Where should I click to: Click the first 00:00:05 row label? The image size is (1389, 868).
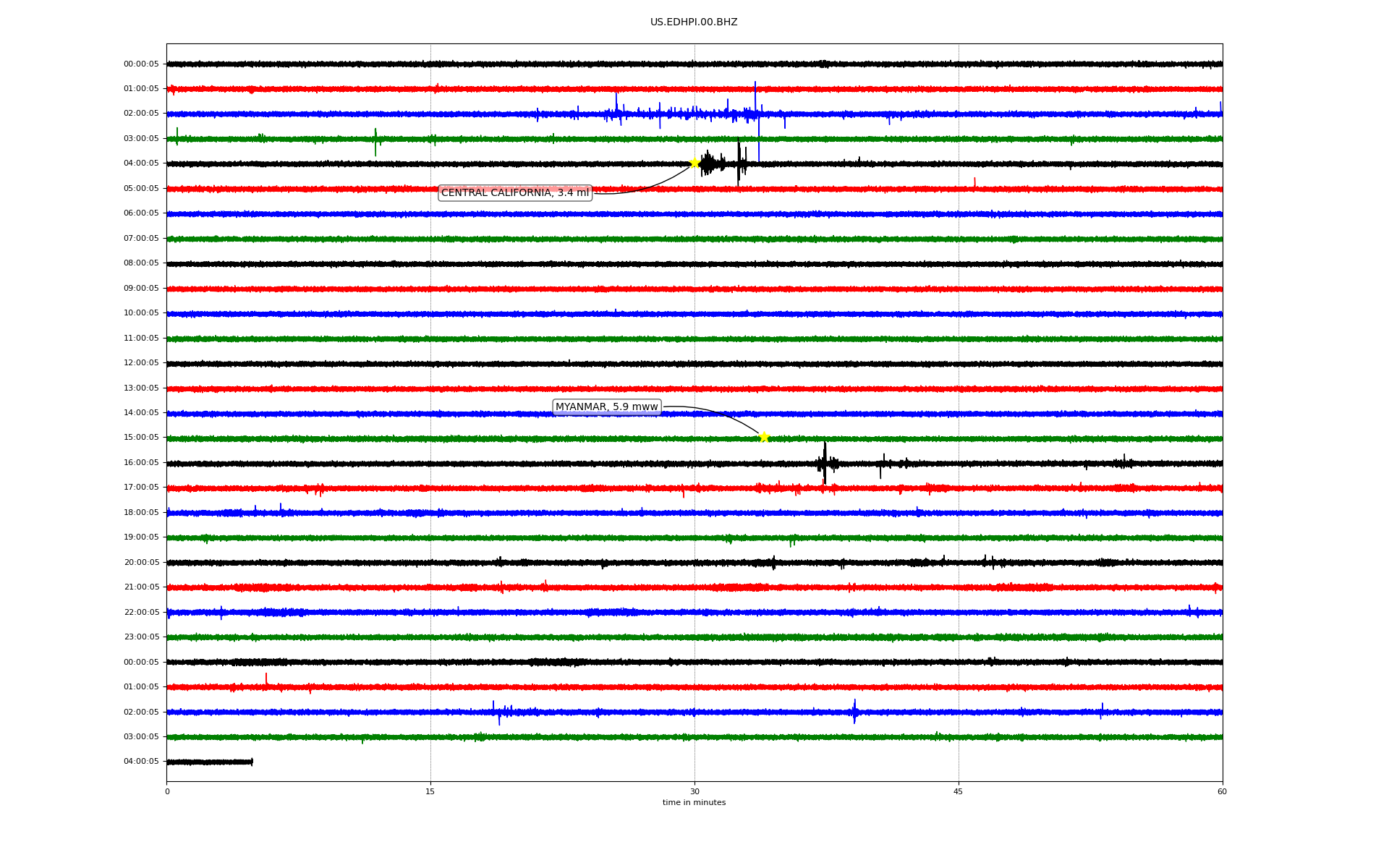coord(141,64)
